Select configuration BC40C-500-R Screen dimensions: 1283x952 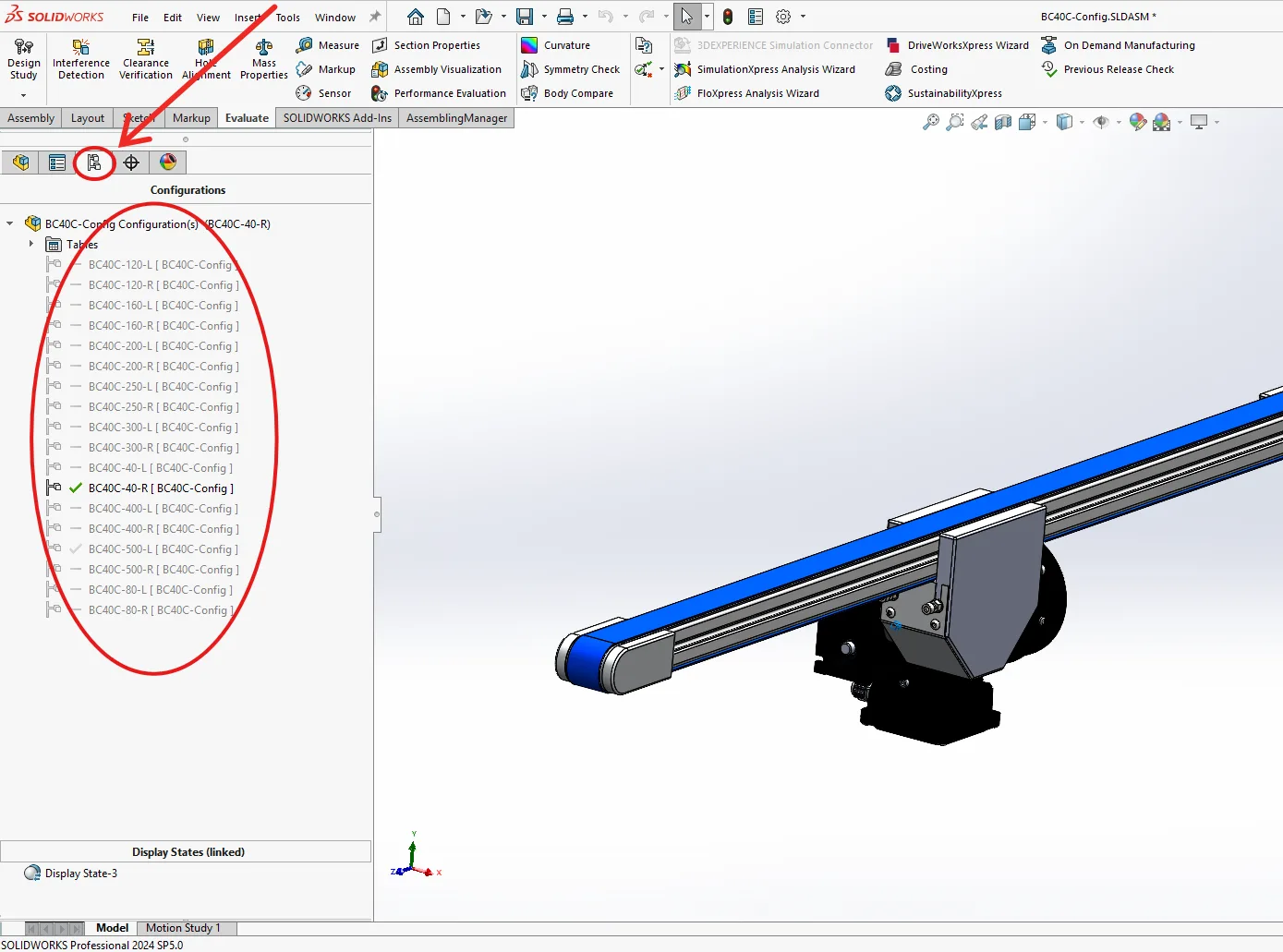coord(163,570)
